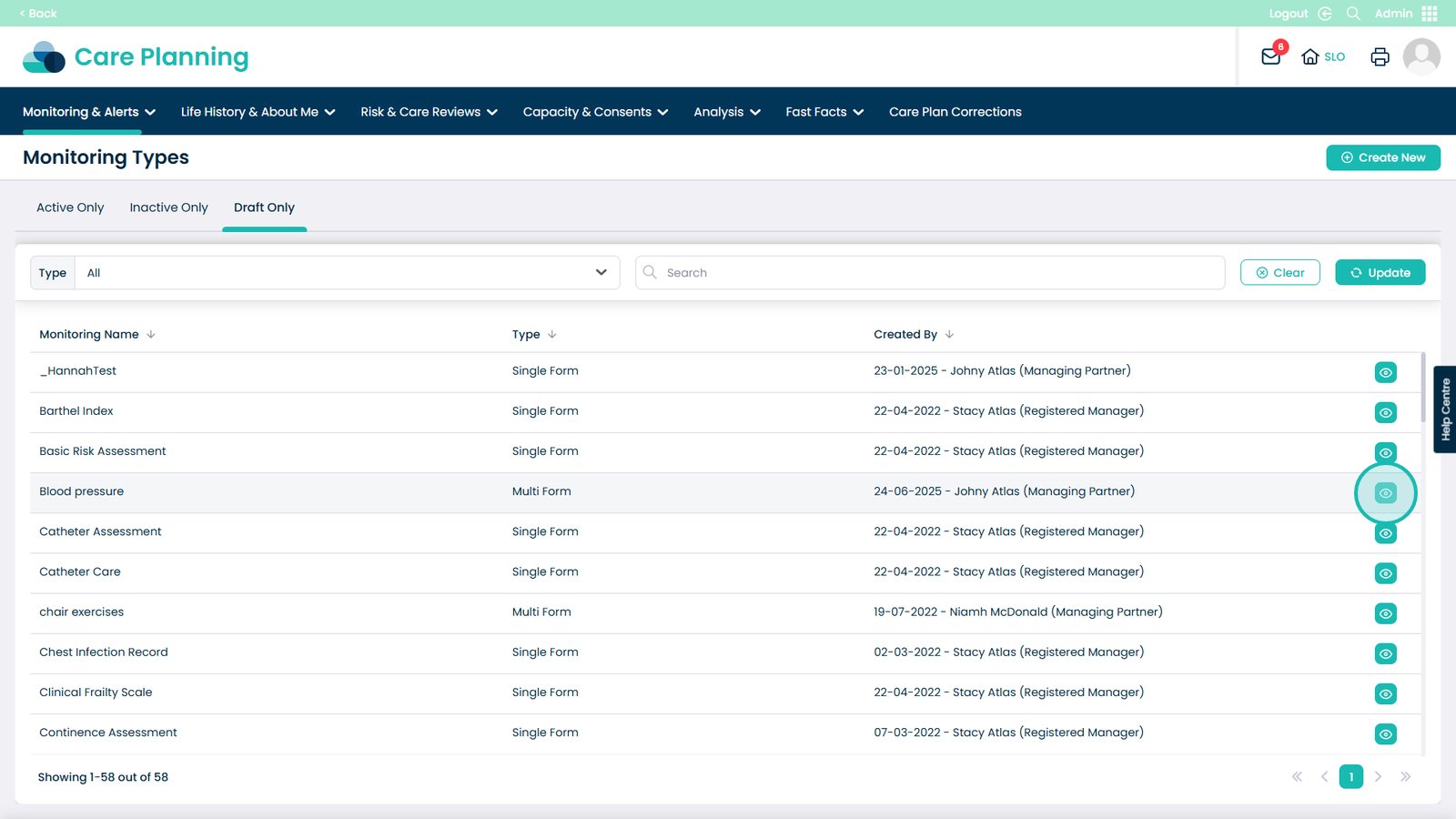Click Niamh McDonald created-by cell

(x=1018, y=612)
